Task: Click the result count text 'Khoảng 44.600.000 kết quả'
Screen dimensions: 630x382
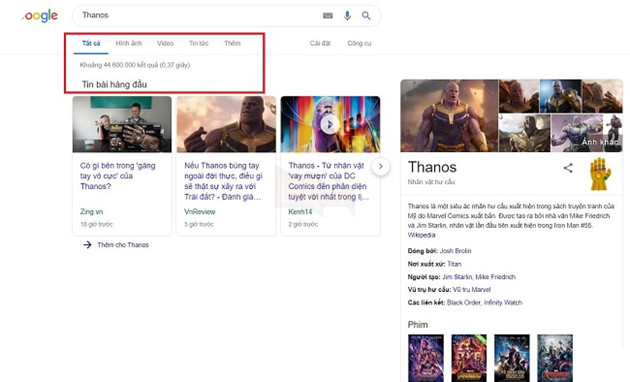Action: click(135, 65)
